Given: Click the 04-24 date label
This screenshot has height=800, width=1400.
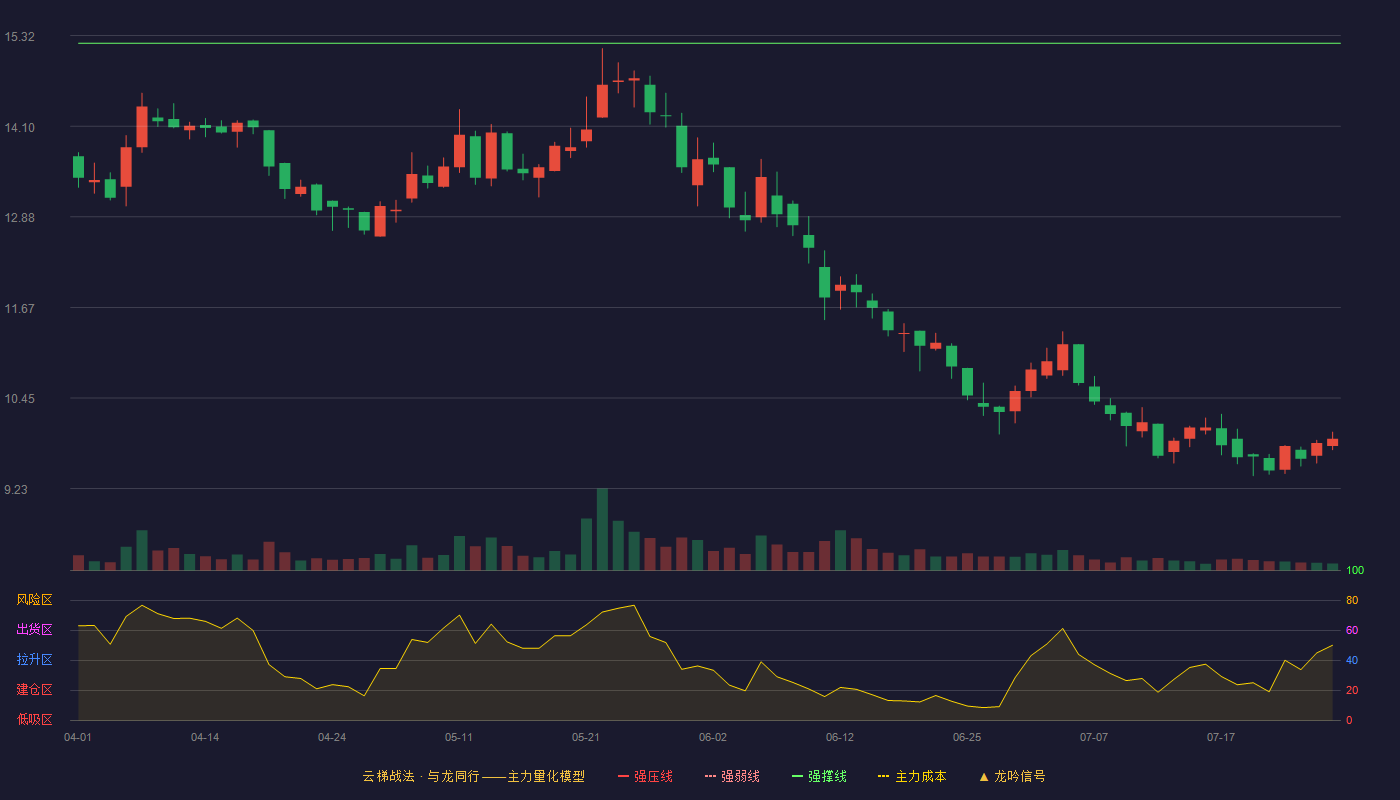Looking at the screenshot, I should 332,737.
